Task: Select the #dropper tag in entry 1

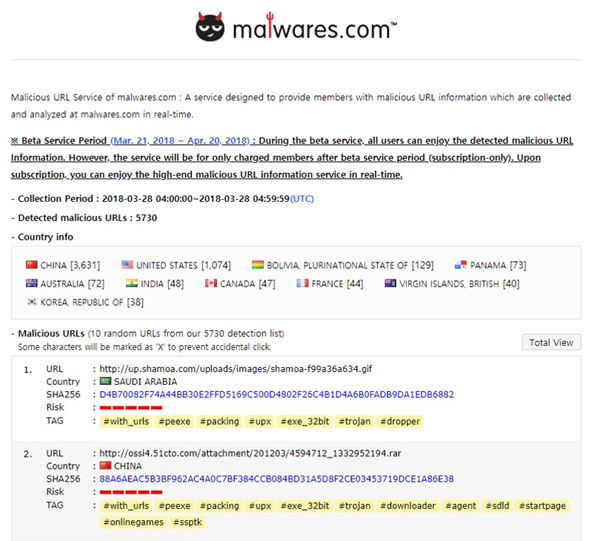Action: click(400, 421)
